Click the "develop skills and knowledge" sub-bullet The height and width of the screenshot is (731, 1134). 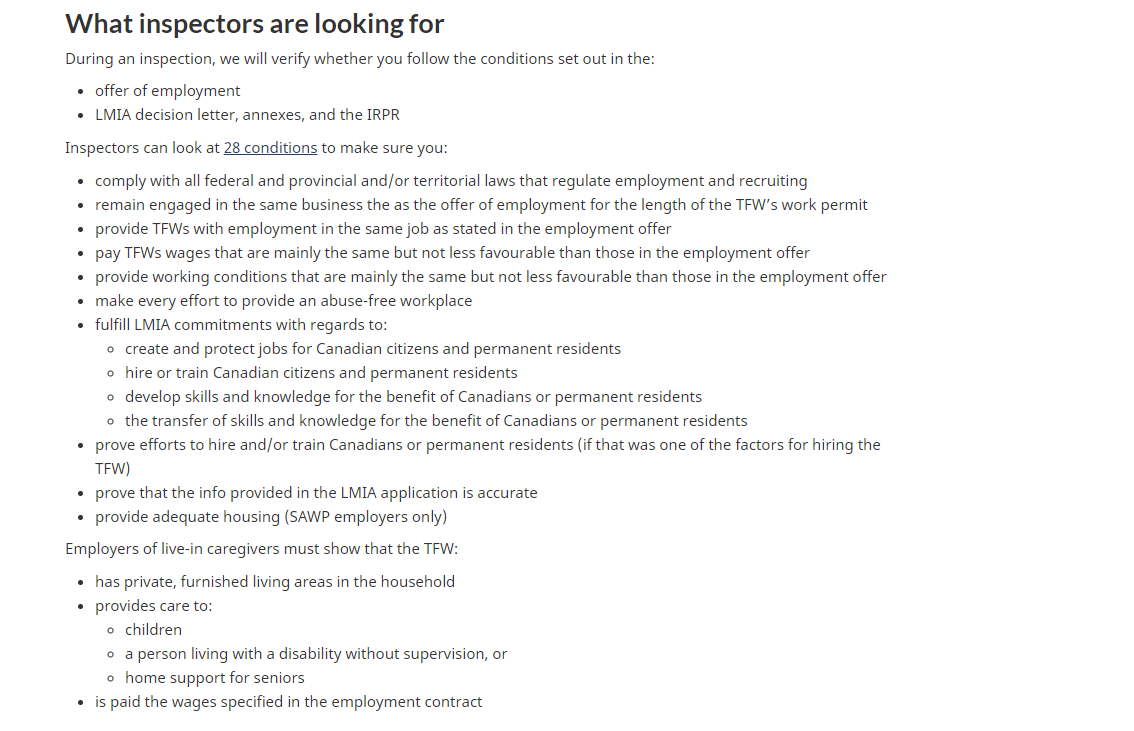[x=413, y=397]
